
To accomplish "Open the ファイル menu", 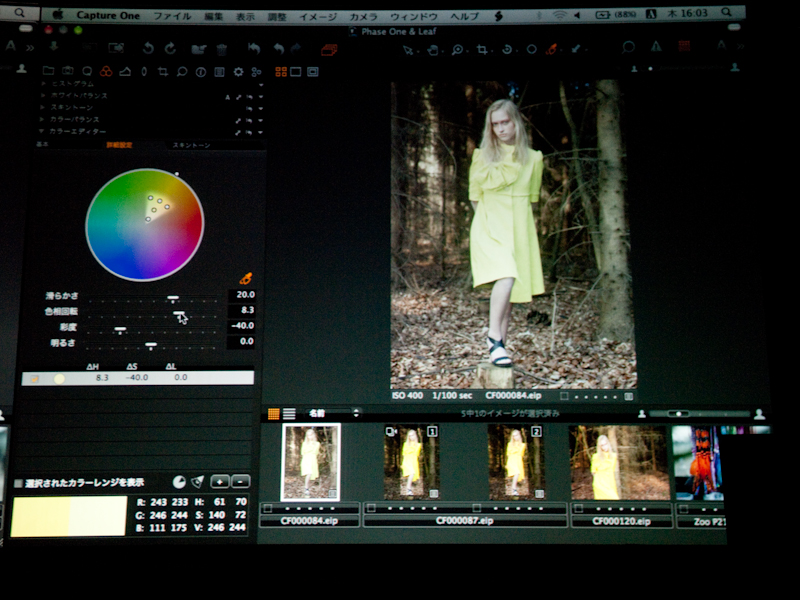I will point(172,16).
